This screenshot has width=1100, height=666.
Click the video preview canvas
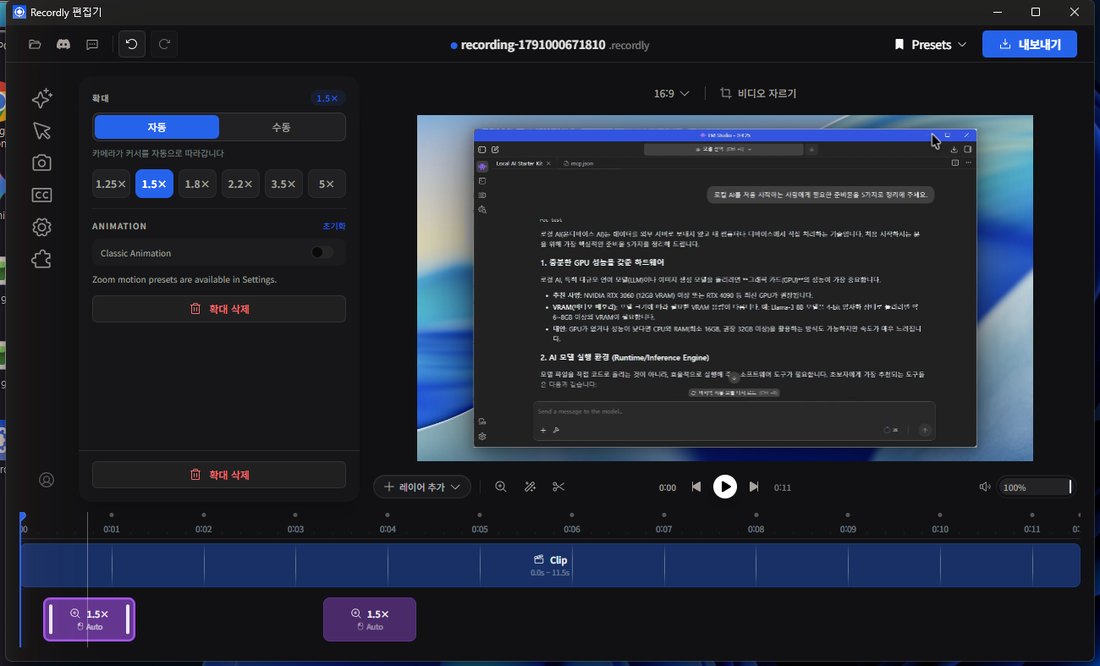coord(725,288)
